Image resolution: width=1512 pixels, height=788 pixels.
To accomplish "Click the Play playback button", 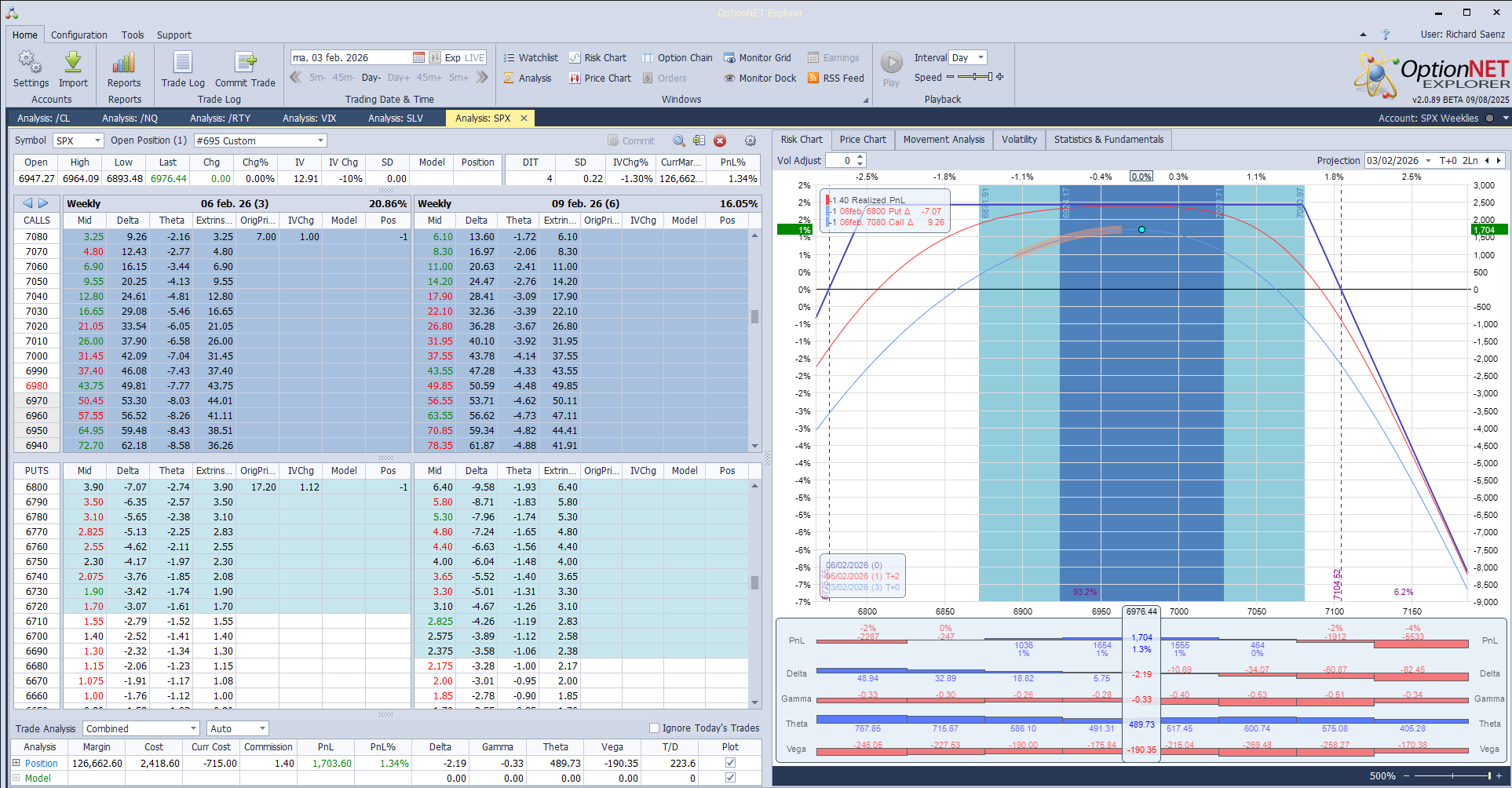I will click(891, 63).
